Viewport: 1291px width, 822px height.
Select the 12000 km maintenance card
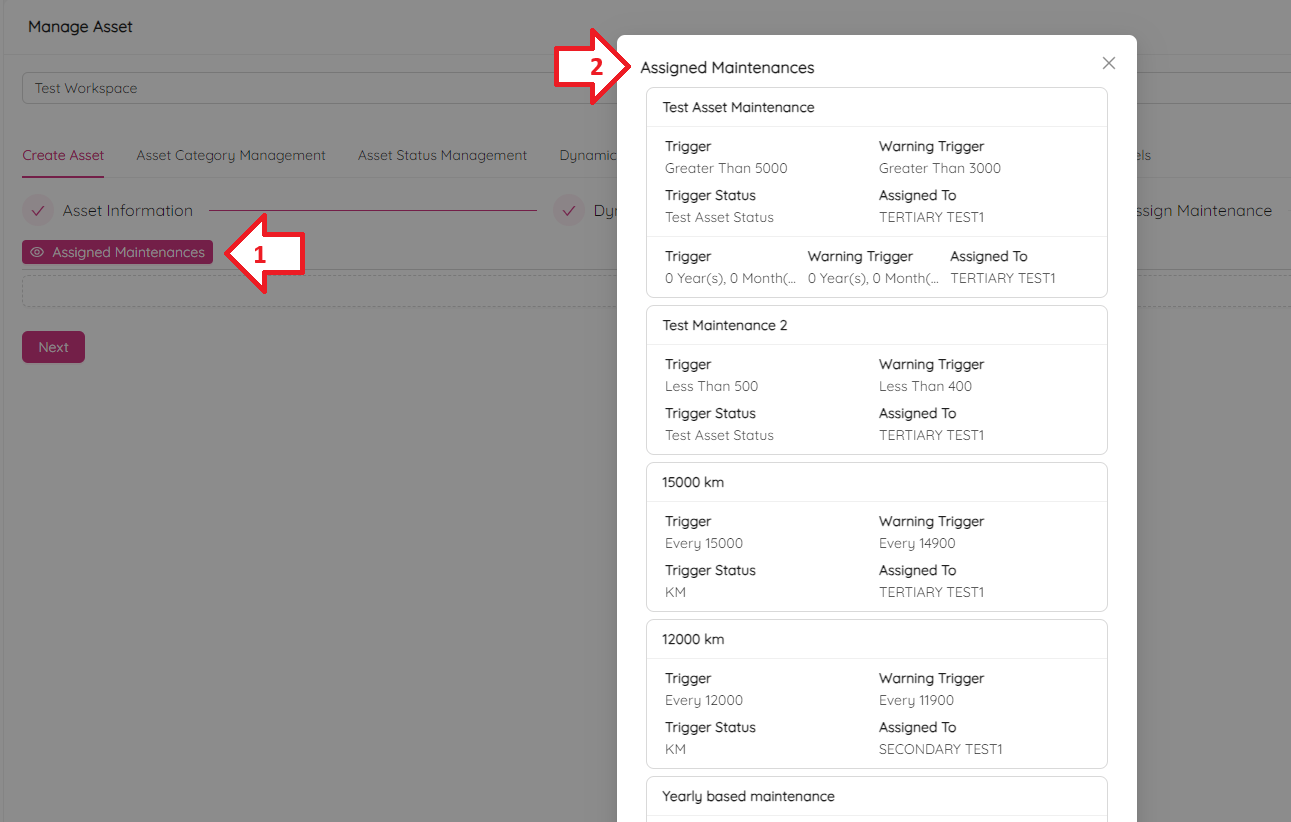693,640
